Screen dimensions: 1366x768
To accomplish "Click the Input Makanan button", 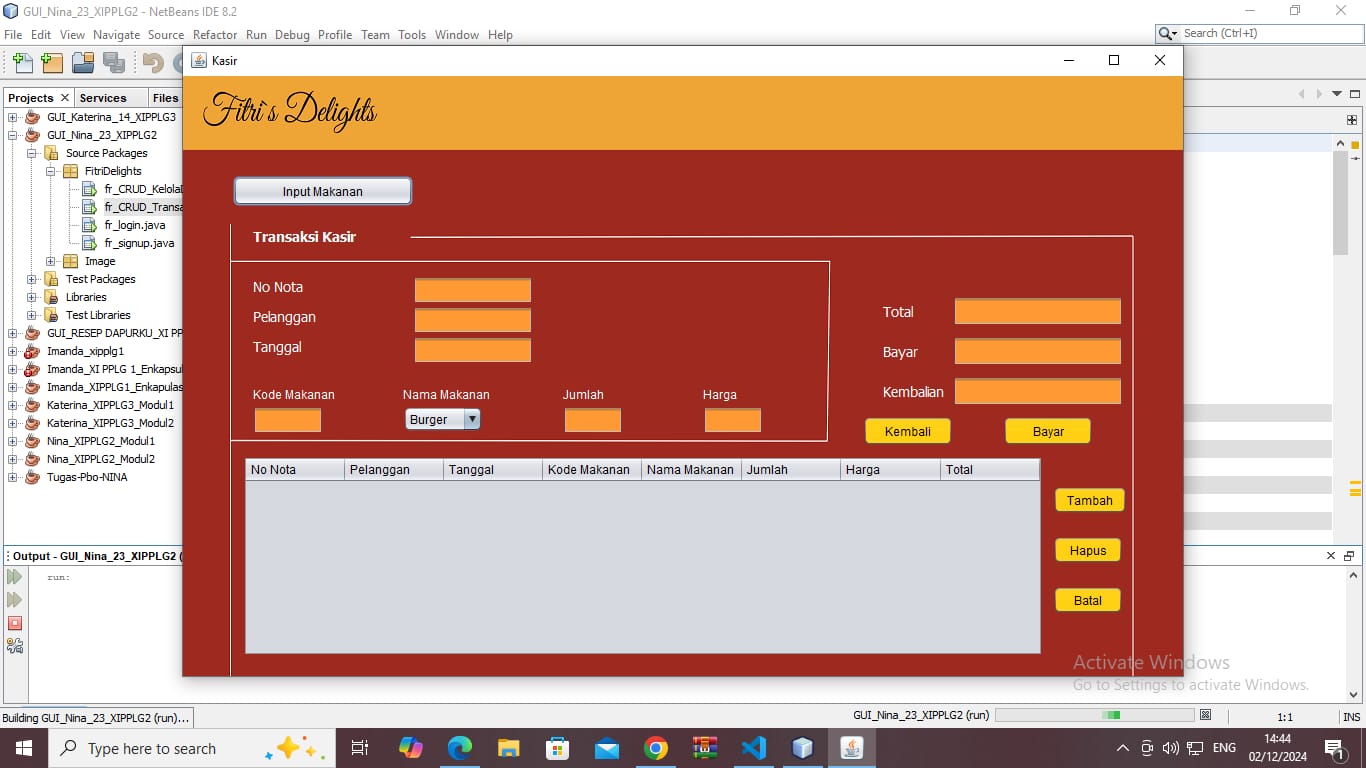I will (x=322, y=191).
